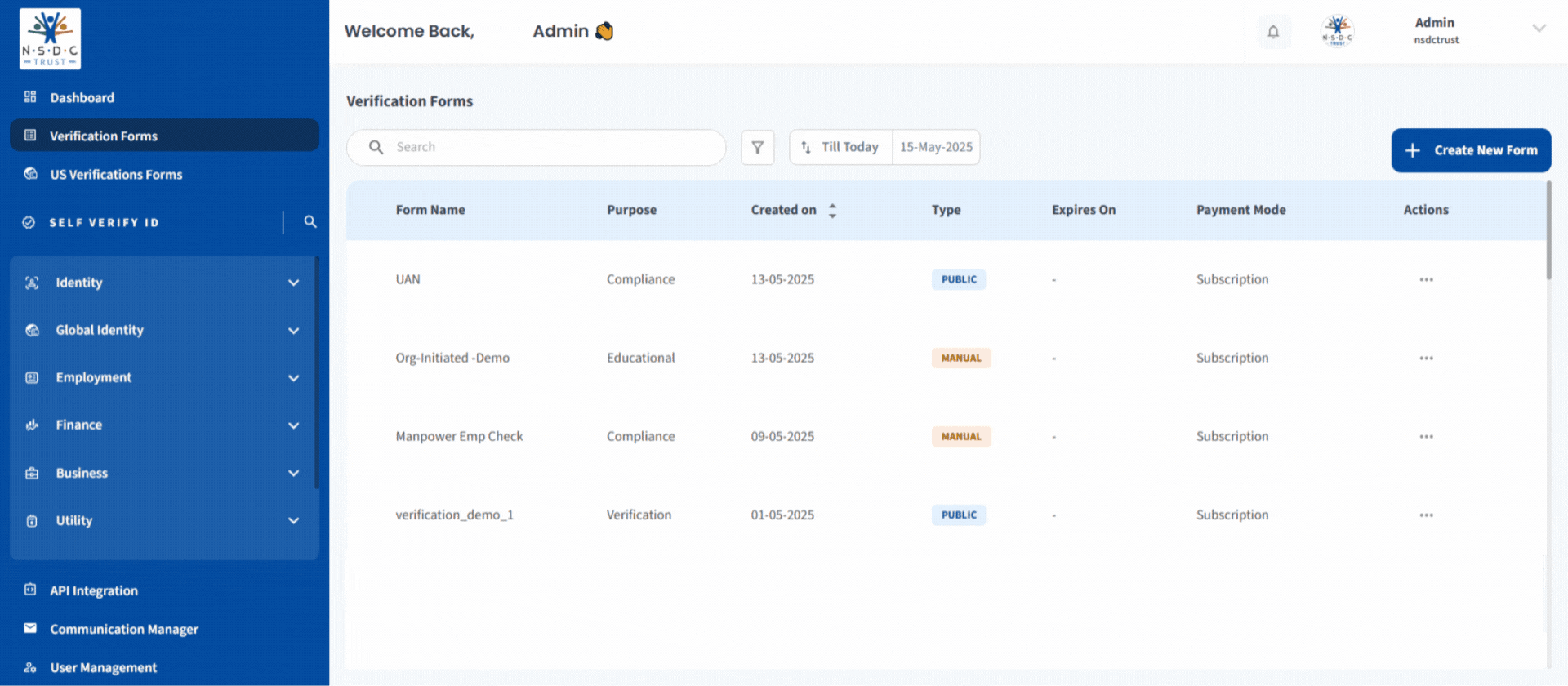Click the notification bell icon
The image size is (1568, 686).
click(x=1272, y=32)
